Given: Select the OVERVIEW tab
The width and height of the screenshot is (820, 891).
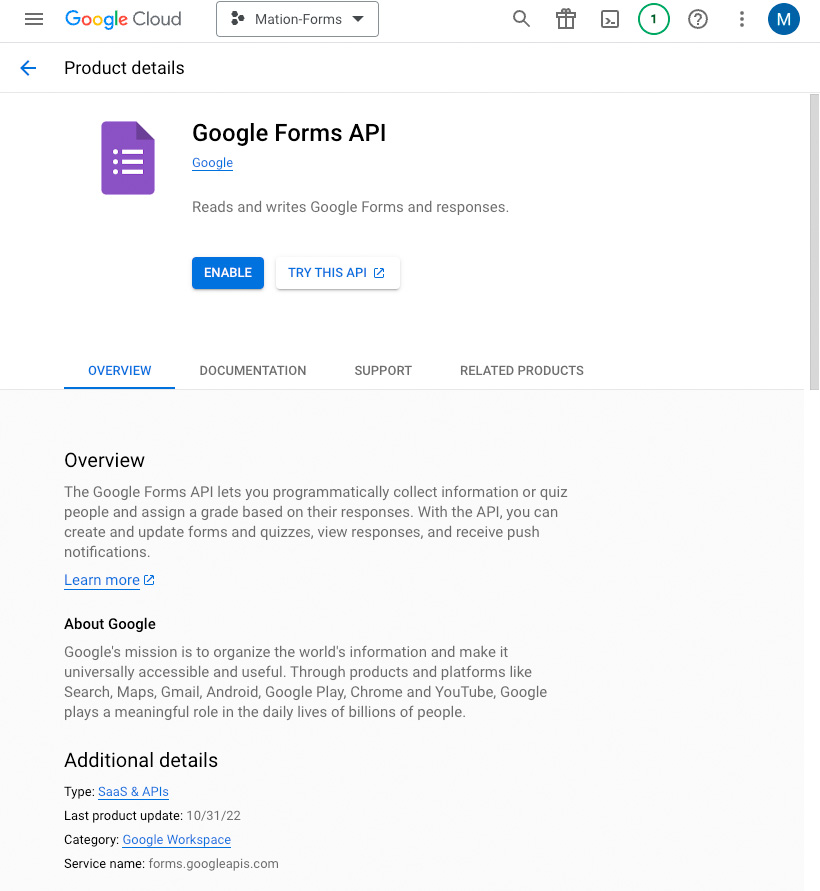Looking at the screenshot, I should pyautogui.click(x=119, y=370).
